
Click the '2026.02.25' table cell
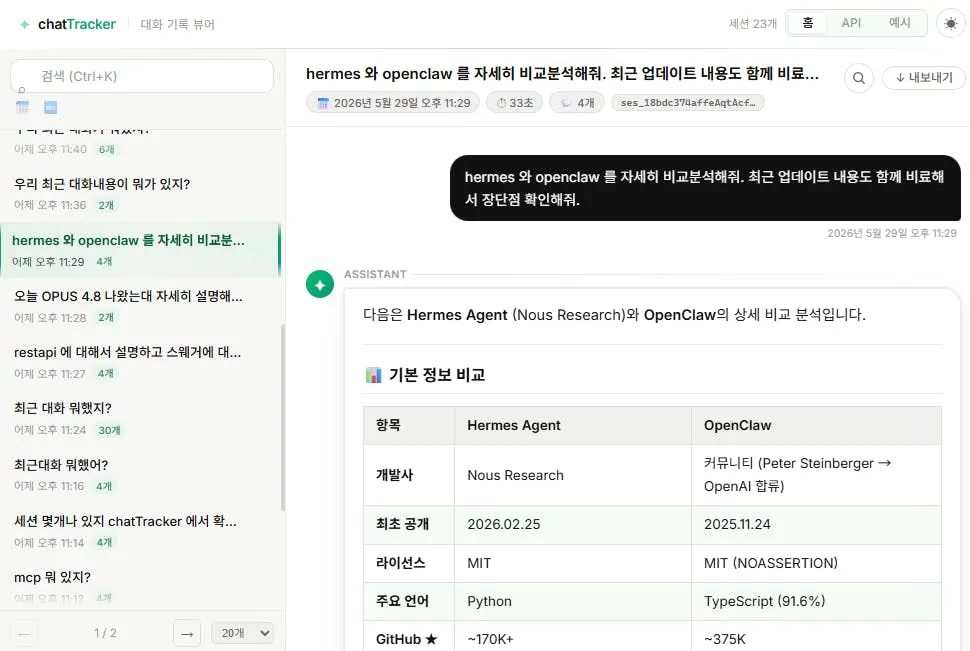[x=573, y=525]
